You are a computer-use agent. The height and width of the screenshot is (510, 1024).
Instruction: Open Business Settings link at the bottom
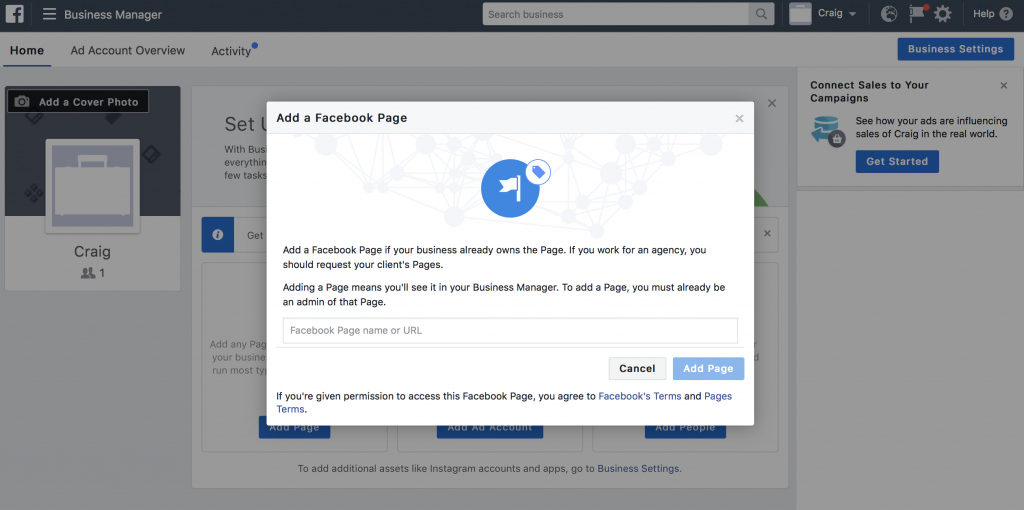click(x=638, y=469)
